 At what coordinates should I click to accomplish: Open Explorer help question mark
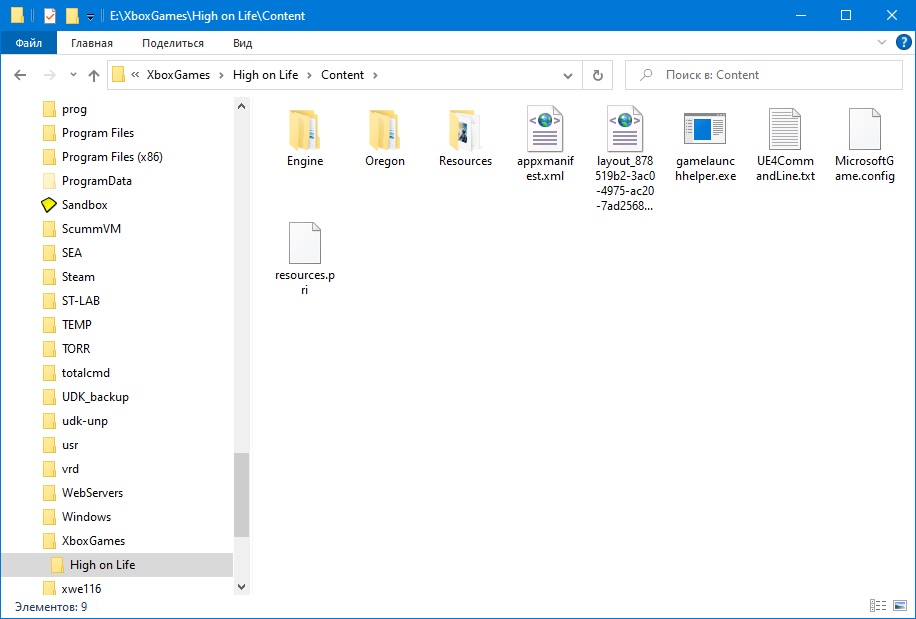pos(903,42)
